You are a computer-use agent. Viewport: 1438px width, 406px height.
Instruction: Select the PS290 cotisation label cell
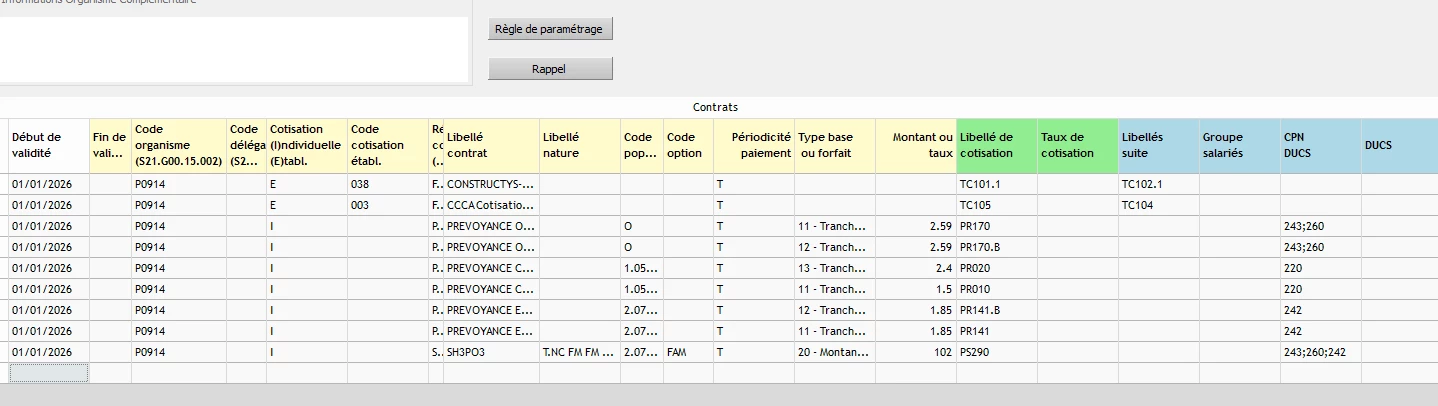click(996, 352)
